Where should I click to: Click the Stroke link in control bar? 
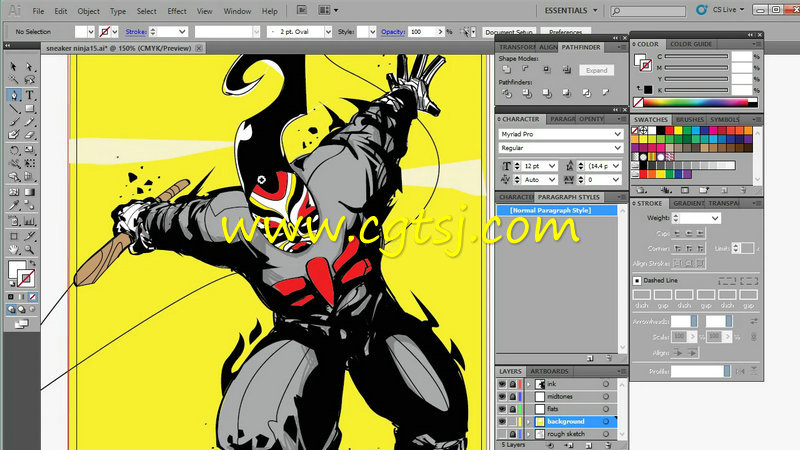point(136,32)
